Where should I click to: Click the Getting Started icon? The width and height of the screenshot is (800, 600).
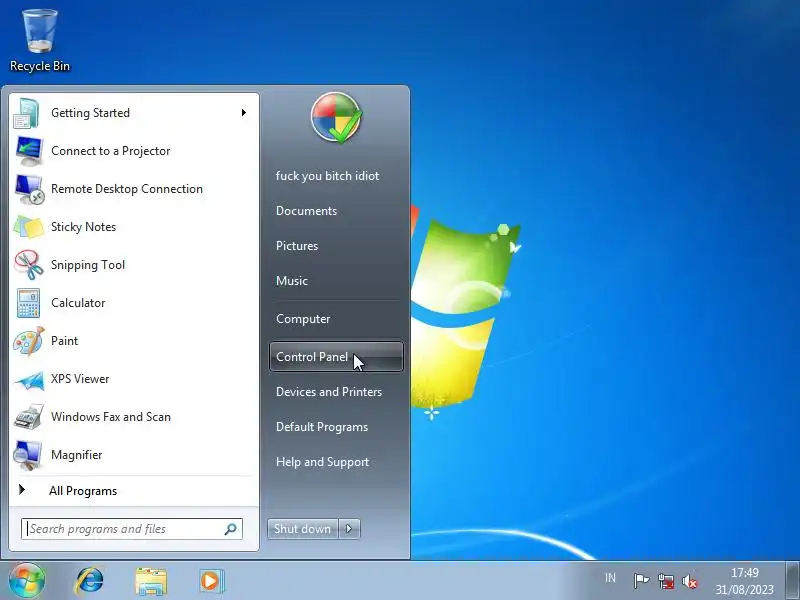[x=27, y=113]
